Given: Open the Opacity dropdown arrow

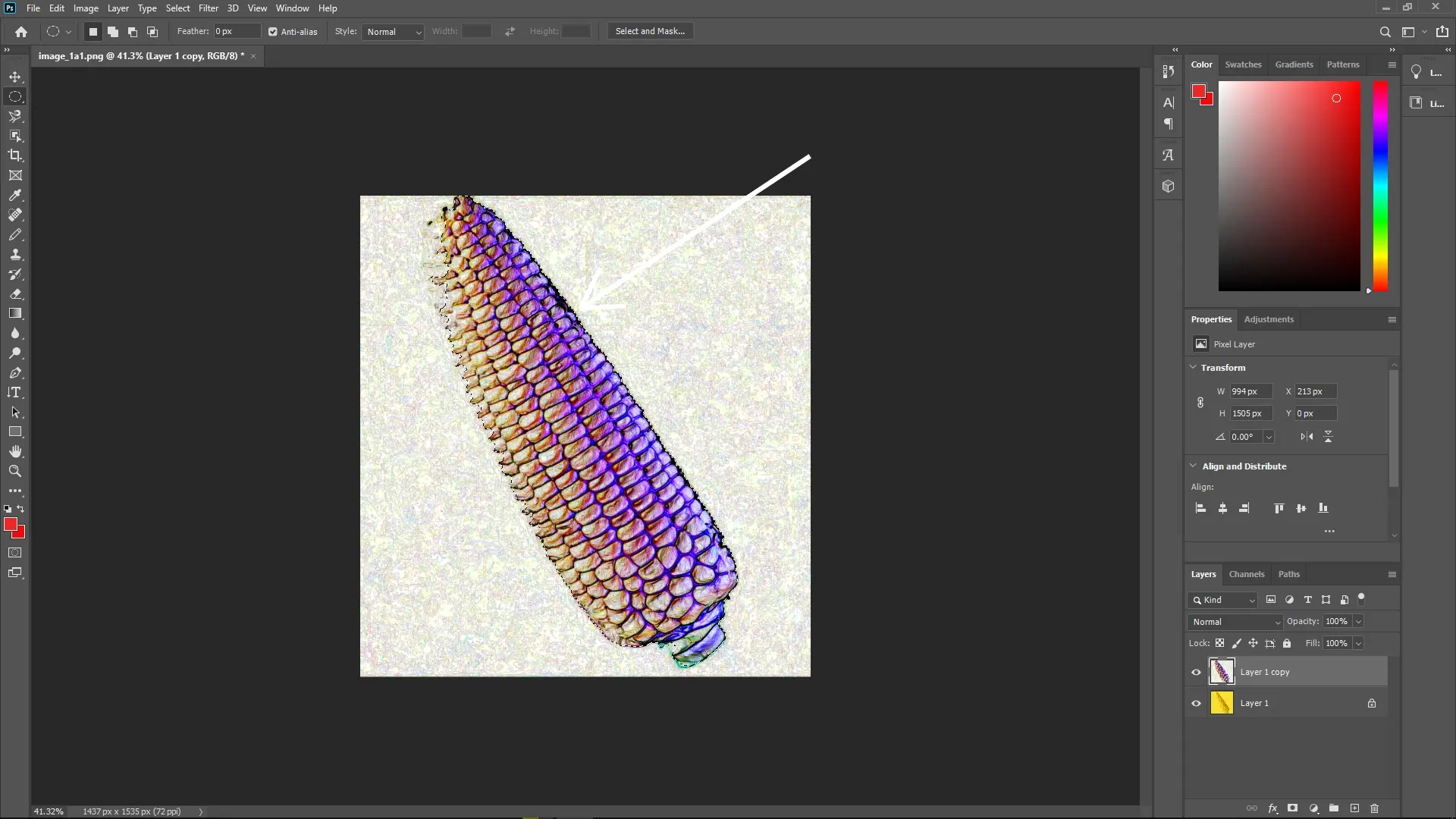Looking at the screenshot, I should (x=1359, y=621).
